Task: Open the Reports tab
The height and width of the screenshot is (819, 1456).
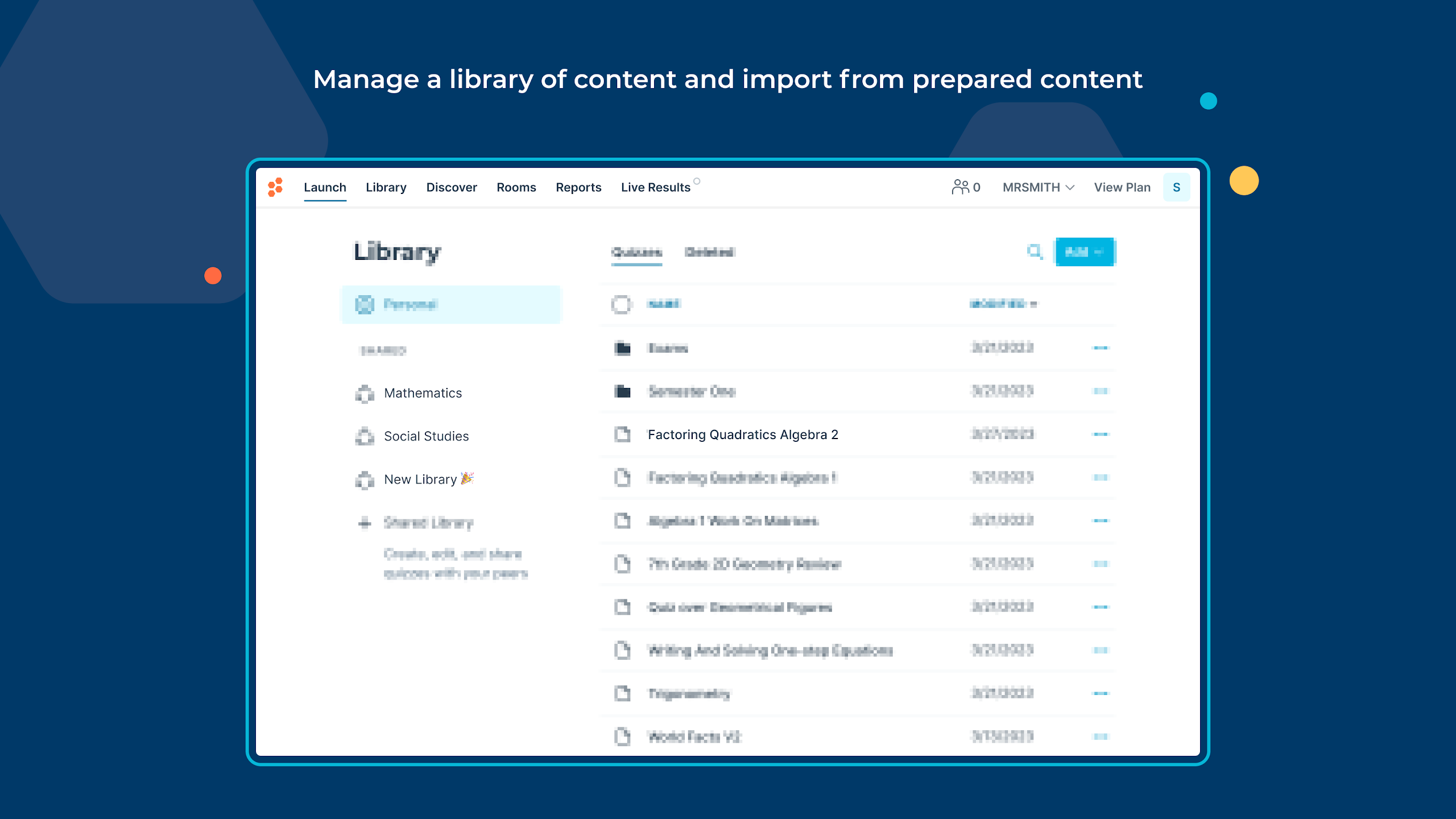Action: tap(578, 187)
